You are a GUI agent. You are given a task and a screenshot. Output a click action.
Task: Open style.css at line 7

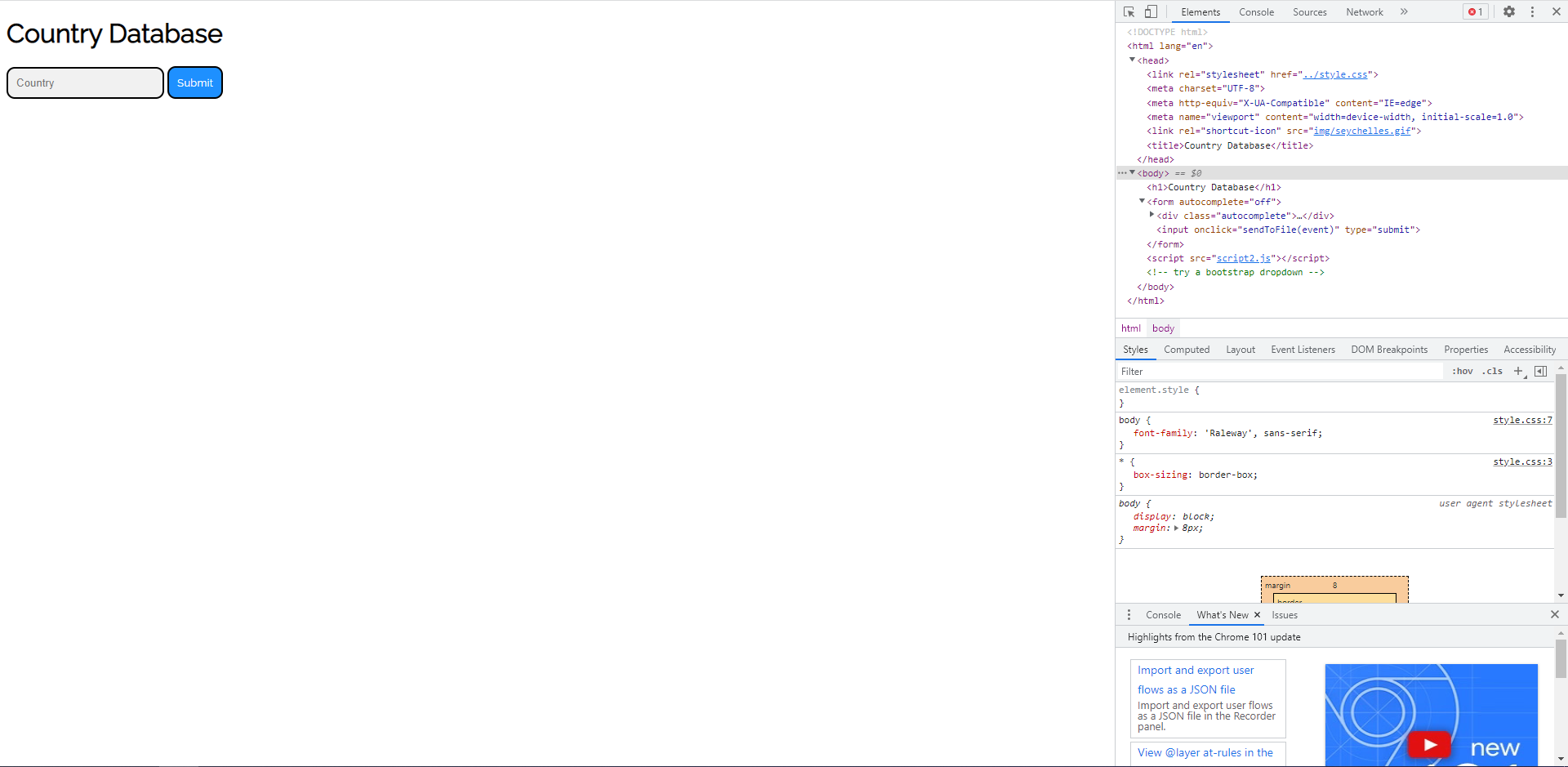click(1521, 420)
